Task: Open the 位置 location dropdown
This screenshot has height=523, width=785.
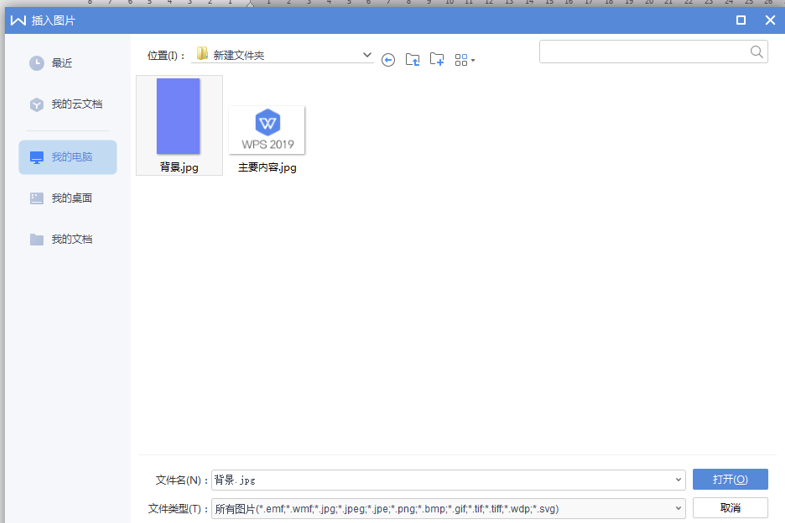Action: click(367, 55)
